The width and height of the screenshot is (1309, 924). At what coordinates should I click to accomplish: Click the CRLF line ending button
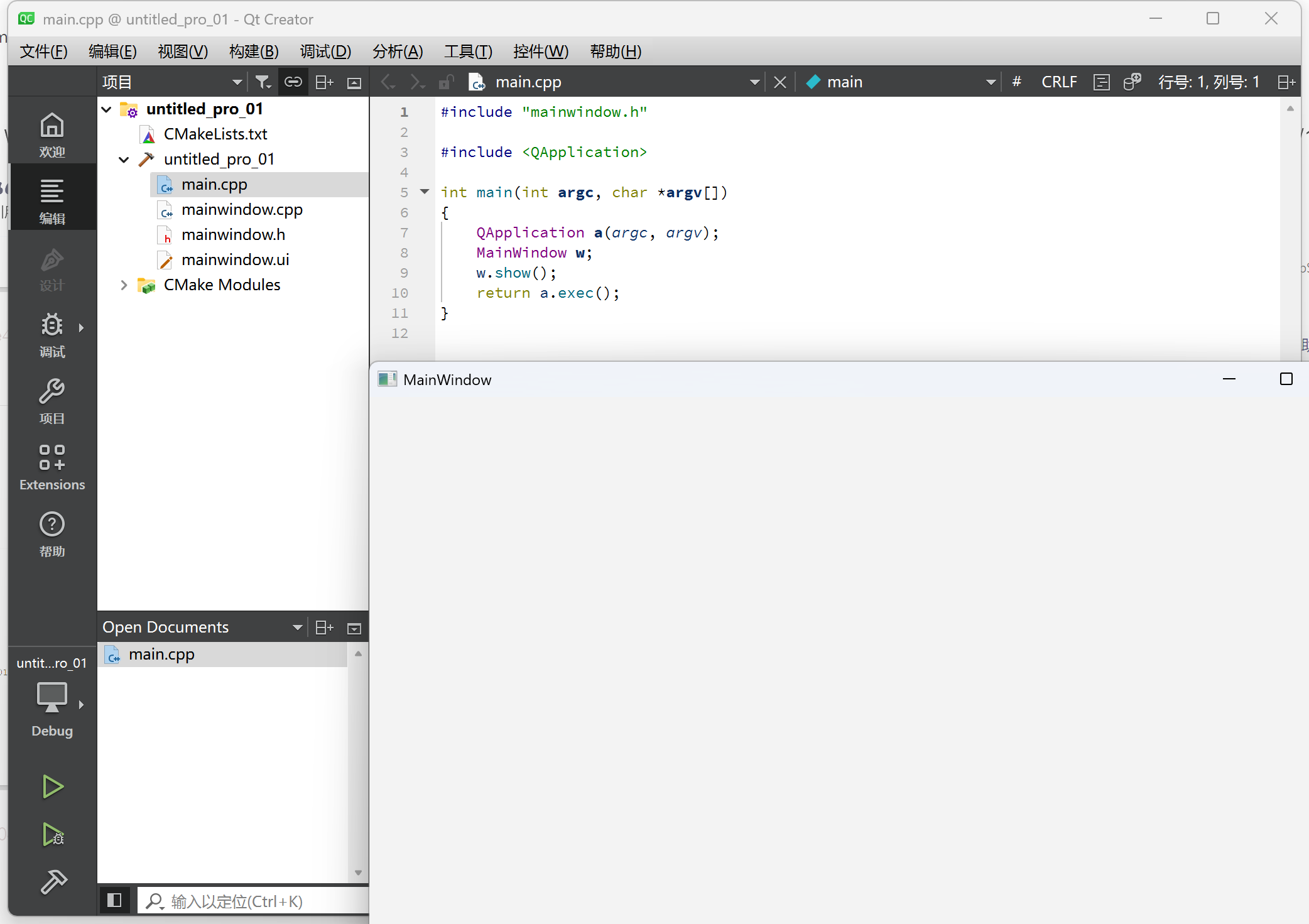click(x=1058, y=82)
